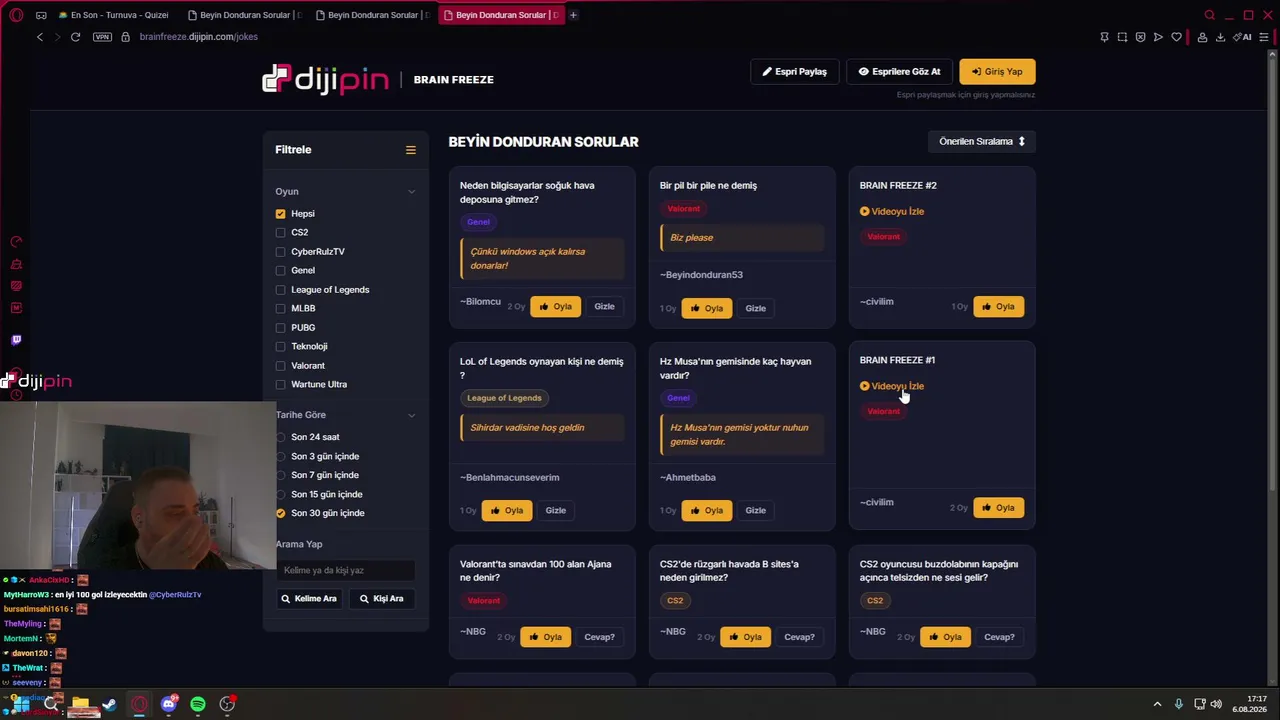Go back using the browser back arrow
This screenshot has height=720, width=1280.
point(40,37)
